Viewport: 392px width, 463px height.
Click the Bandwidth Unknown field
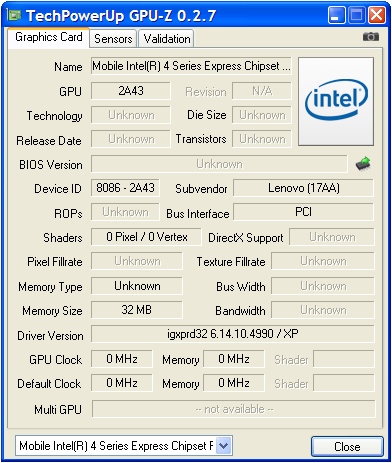pos(323,310)
